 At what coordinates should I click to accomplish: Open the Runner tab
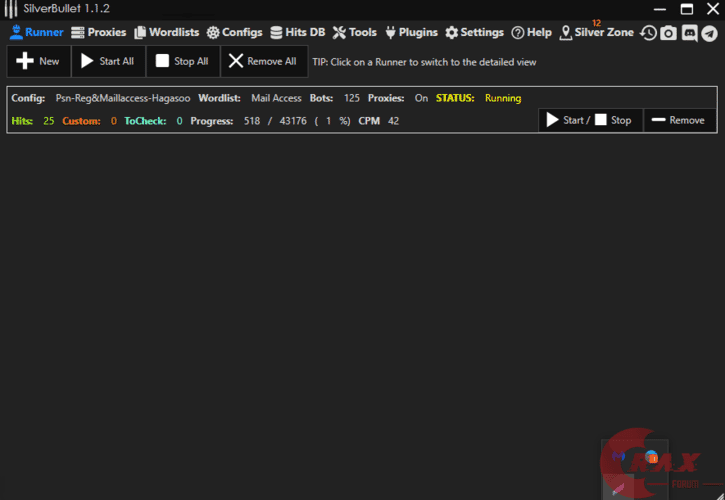[x=37, y=32]
